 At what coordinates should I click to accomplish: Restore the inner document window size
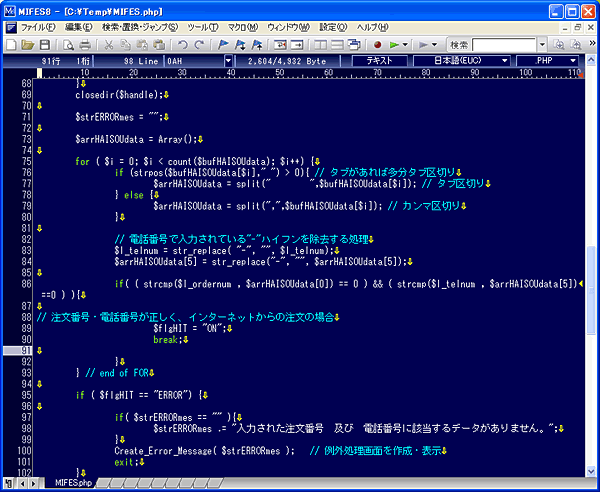pyautogui.click(x=578, y=27)
